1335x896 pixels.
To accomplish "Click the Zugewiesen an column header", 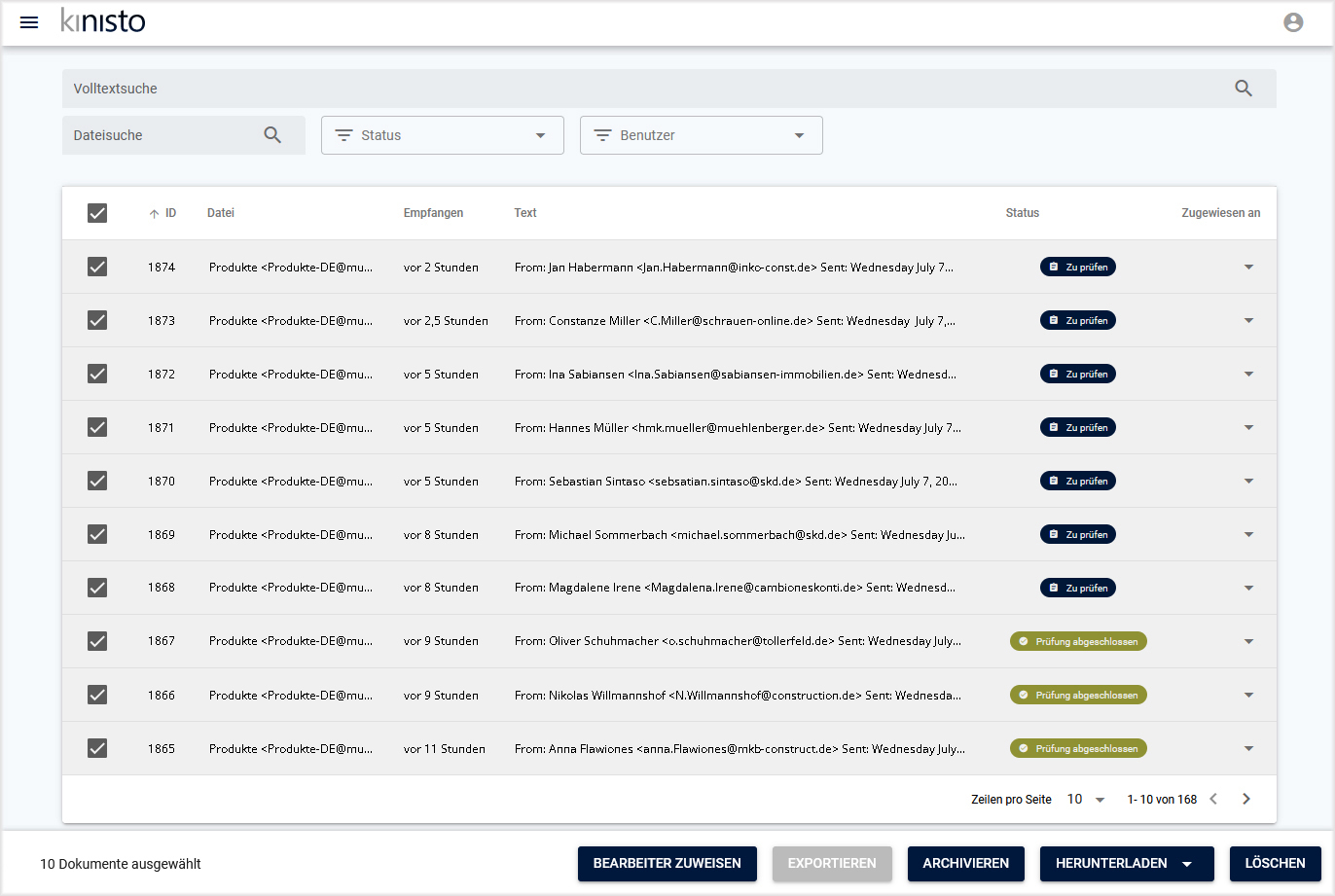I will (x=1221, y=213).
